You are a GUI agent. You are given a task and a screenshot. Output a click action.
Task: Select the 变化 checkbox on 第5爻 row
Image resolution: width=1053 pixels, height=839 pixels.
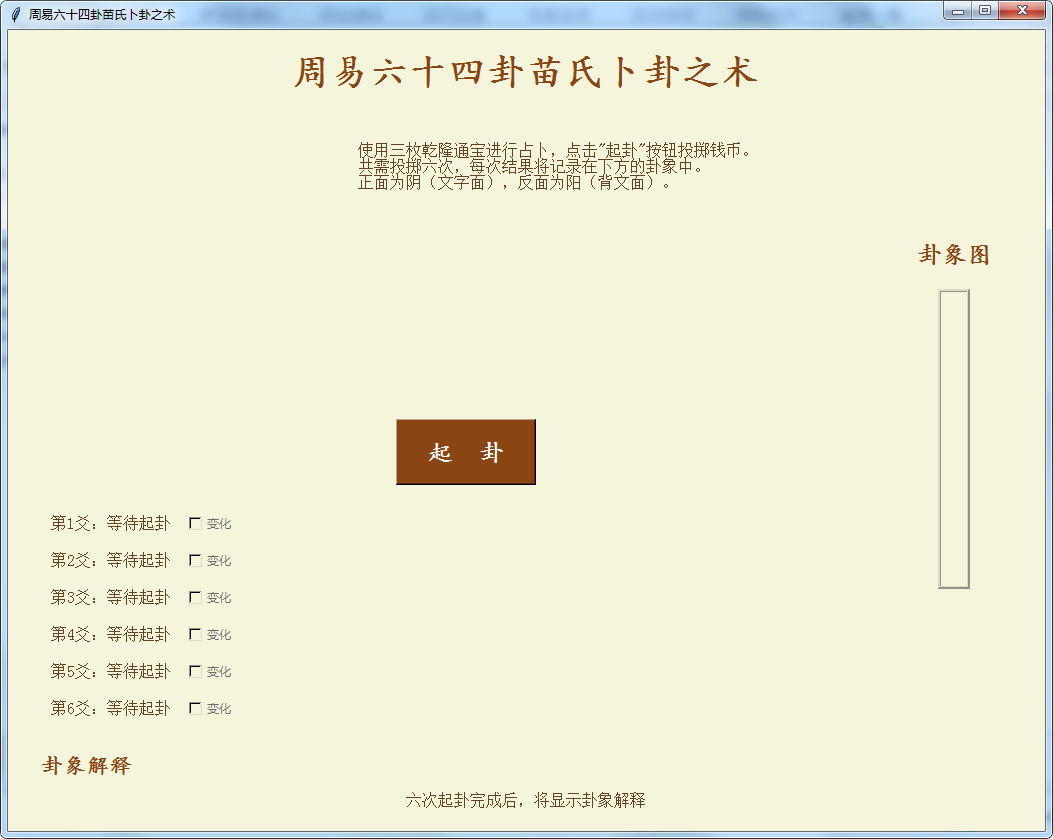click(196, 671)
